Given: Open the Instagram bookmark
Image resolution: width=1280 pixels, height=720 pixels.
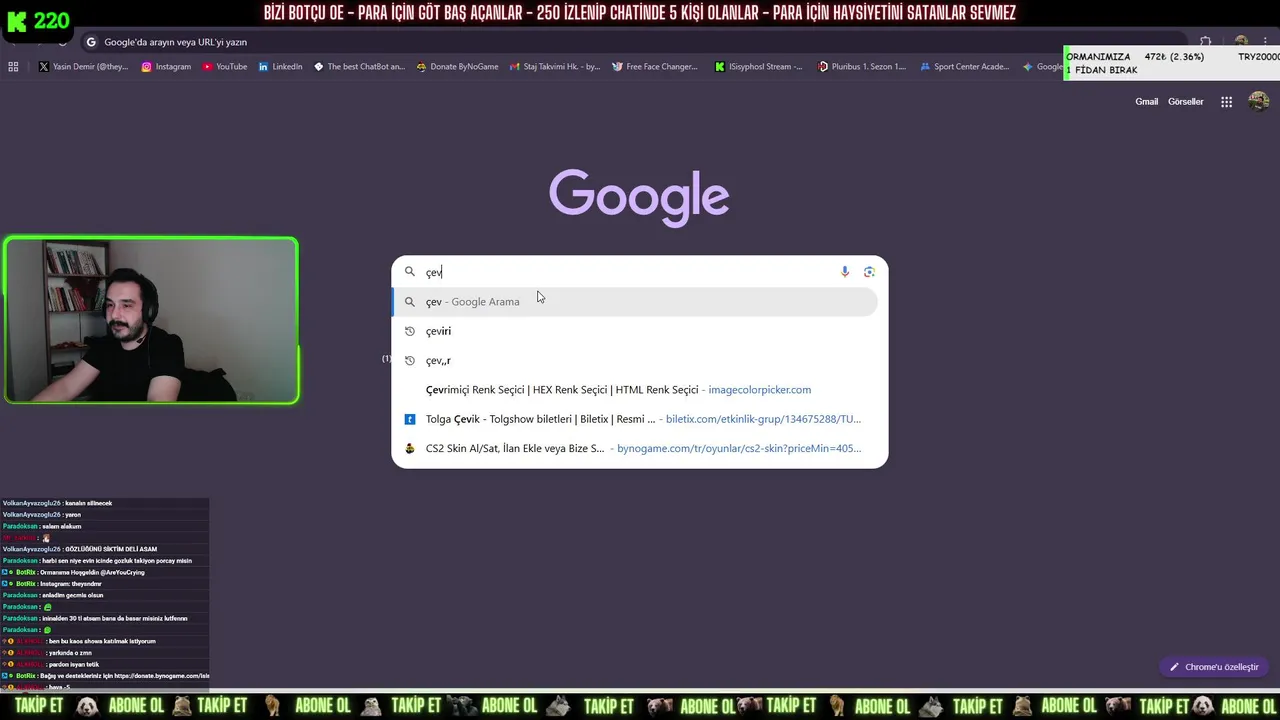Looking at the screenshot, I should [166, 67].
